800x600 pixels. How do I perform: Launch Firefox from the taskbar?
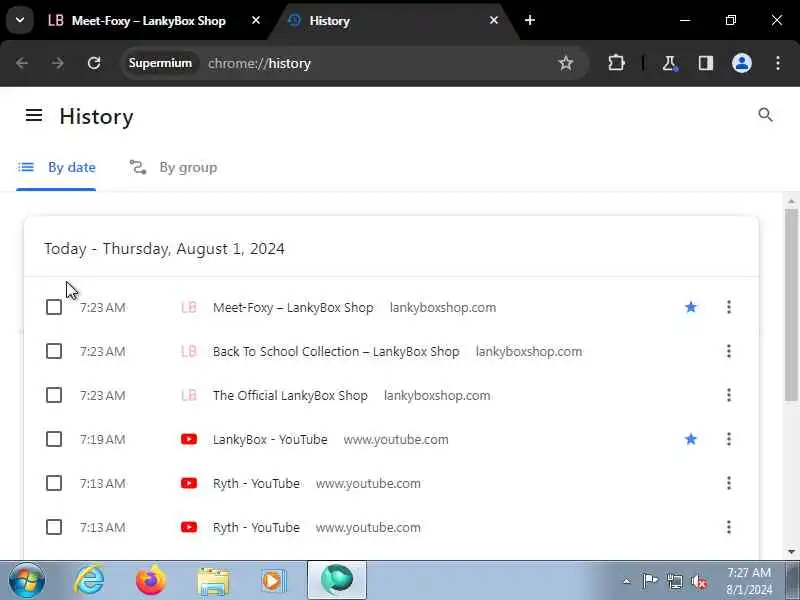coord(151,580)
